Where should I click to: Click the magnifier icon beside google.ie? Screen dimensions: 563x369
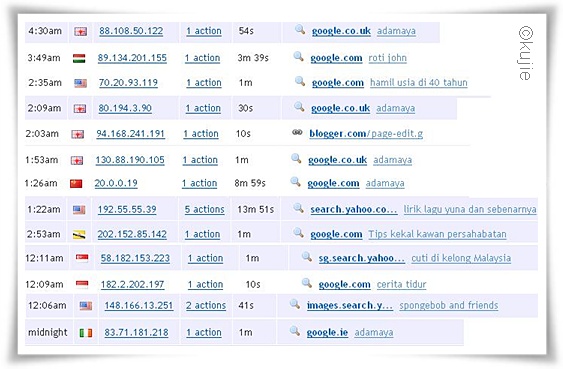(295, 331)
